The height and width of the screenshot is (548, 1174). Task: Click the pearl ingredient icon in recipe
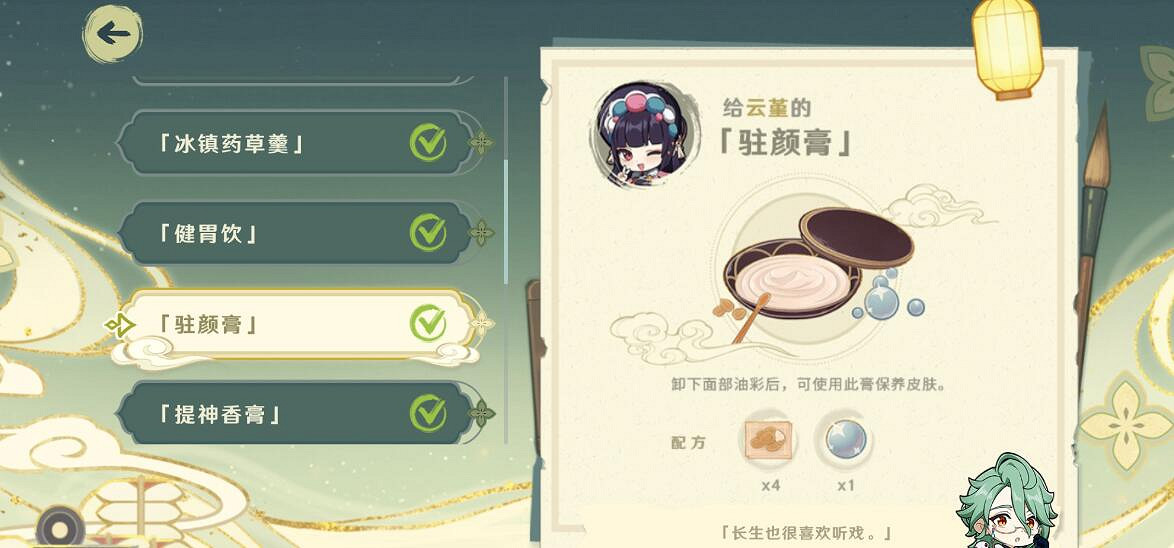(x=846, y=439)
